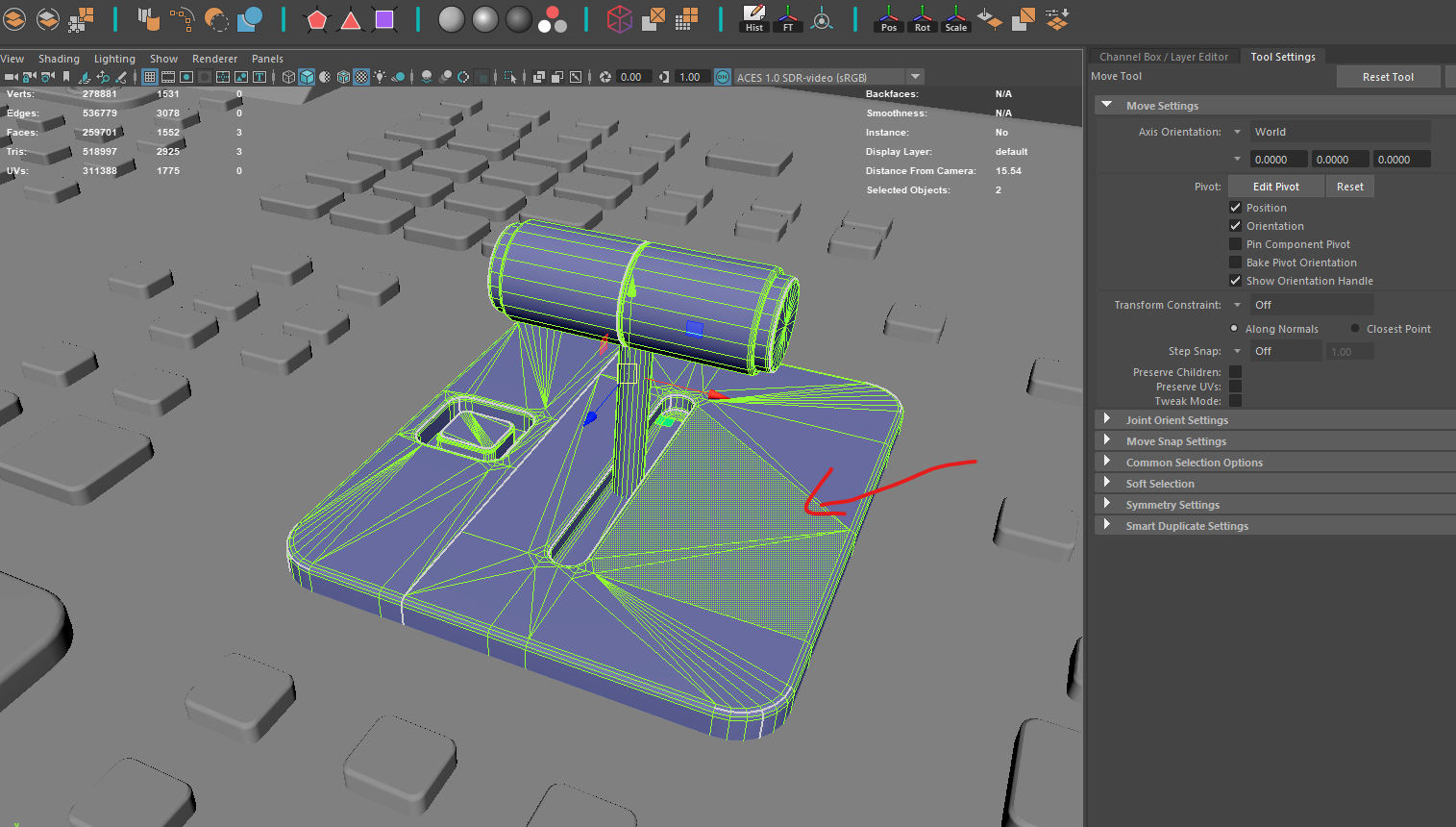
Task: Open the Shading menu
Action: 59,59
